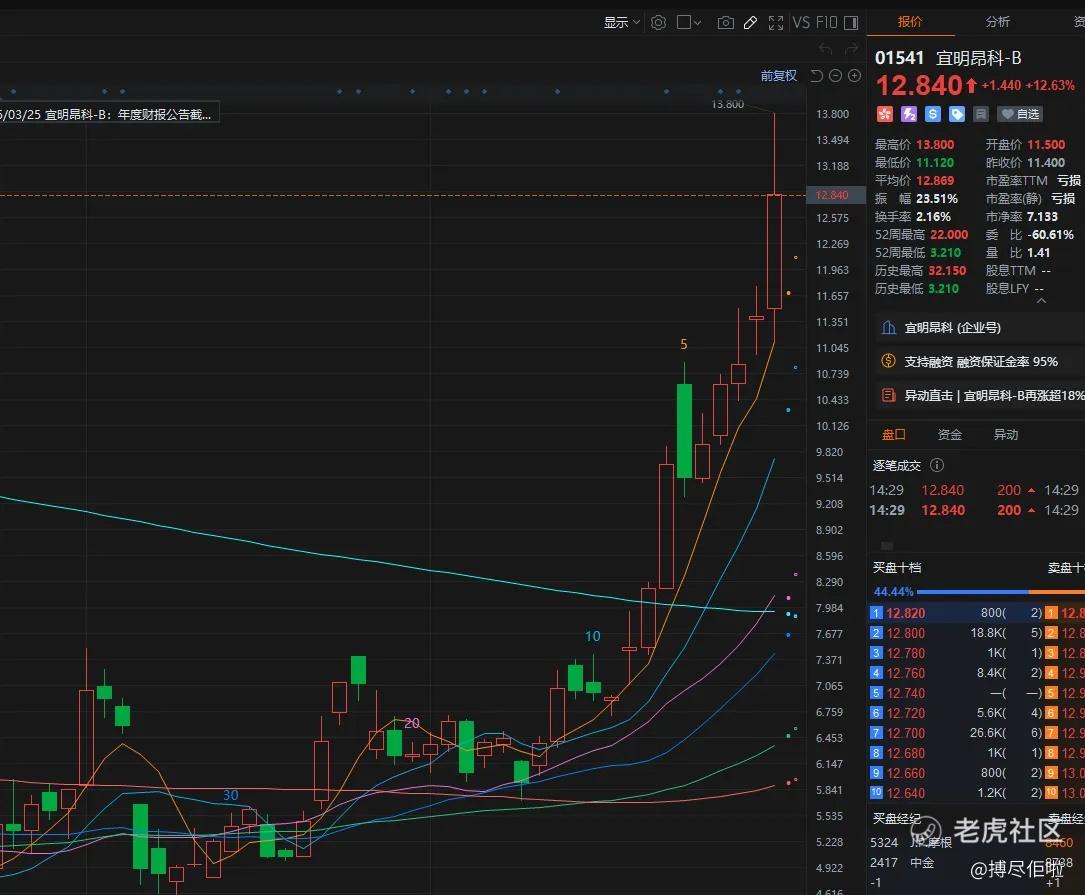Select the 盘口 tab
The width and height of the screenshot is (1085, 895).
[893, 435]
